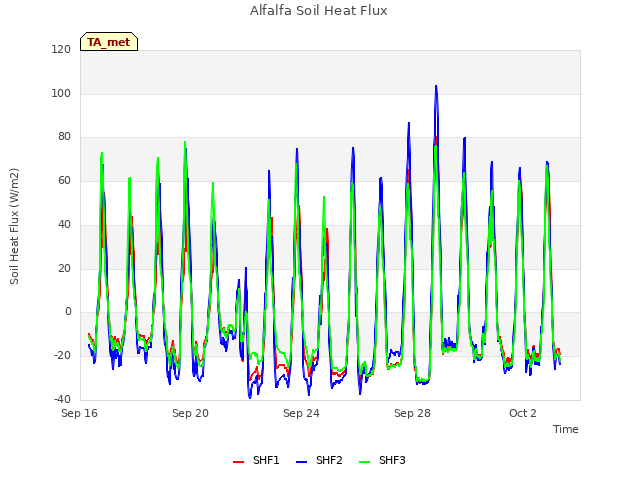Click the 100 y-axis tick label
Viewport: 640px width, 480px height.
61,93
